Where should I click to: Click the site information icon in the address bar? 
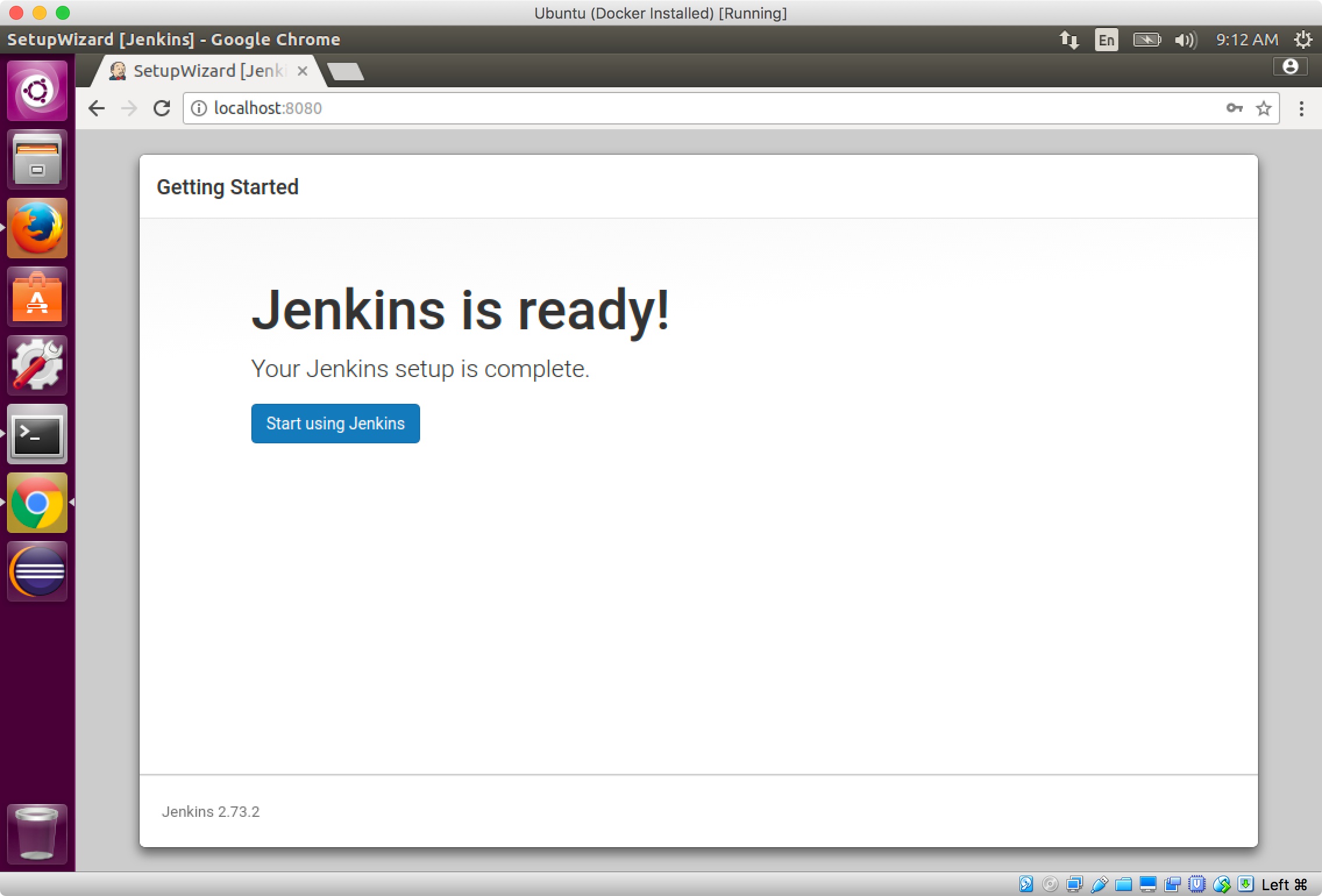tap(199, 108)
